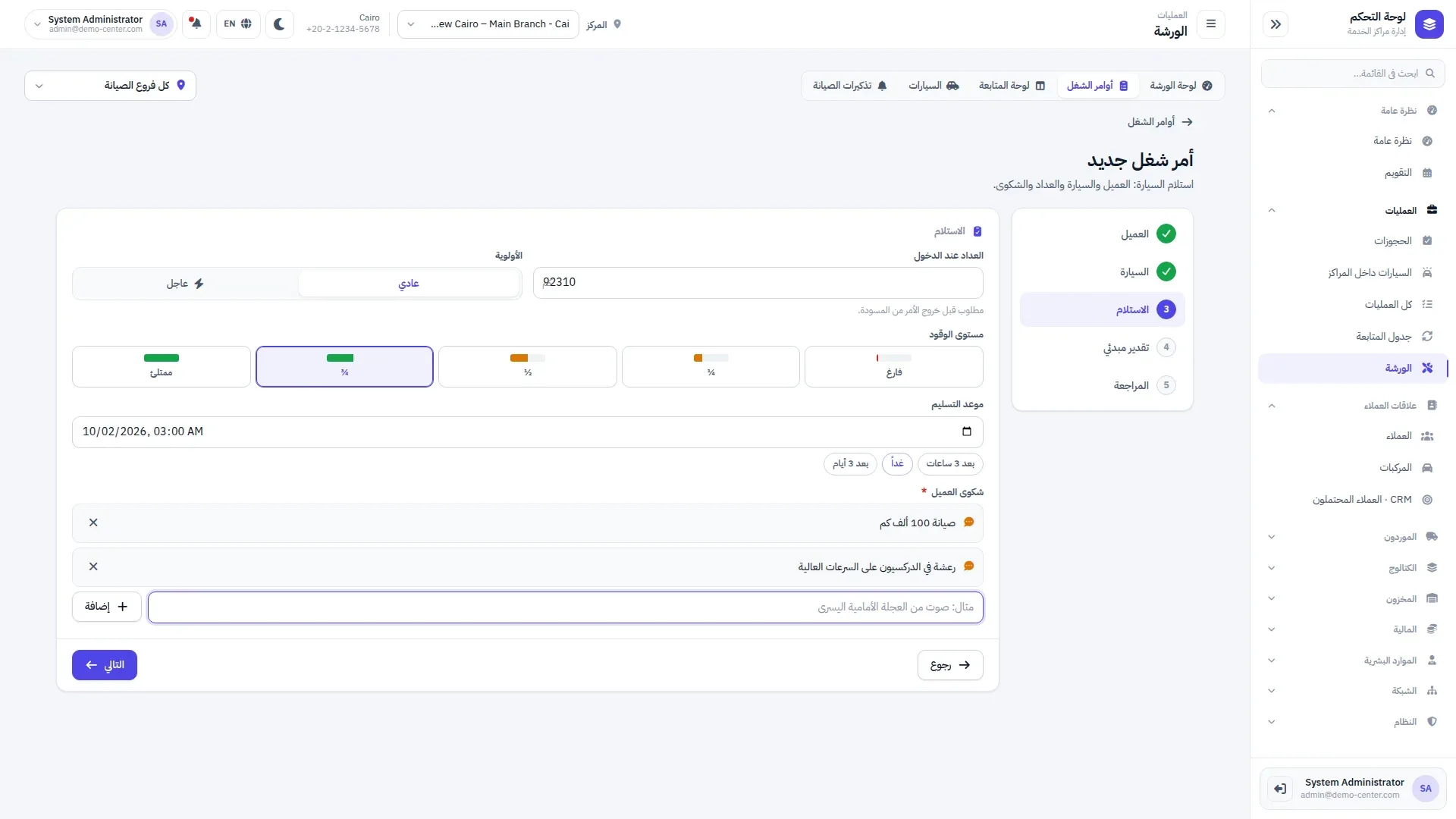1456x819 pixels.
Task: Open the delivery date calendar picker icon
Action: 966,431
